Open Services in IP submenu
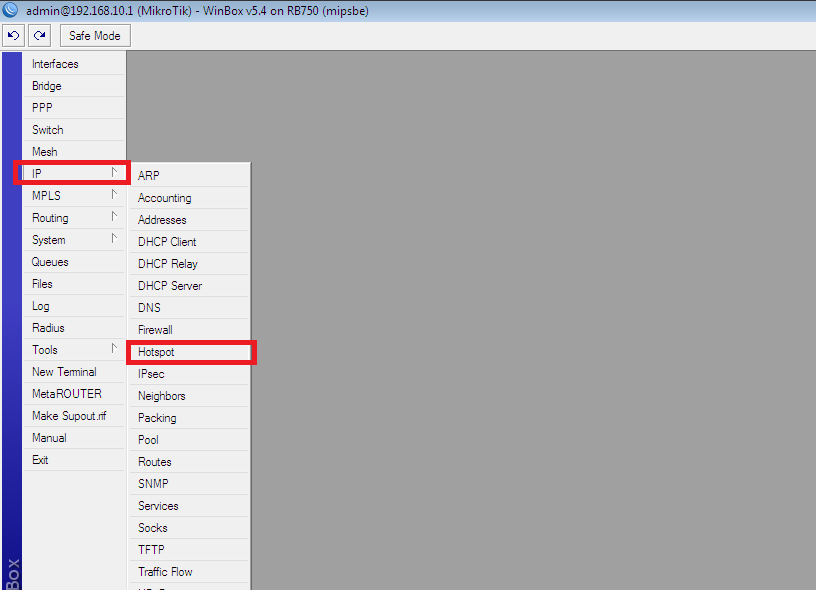The width and height of the screenshot is (816, 590). [x=189, y=506]
